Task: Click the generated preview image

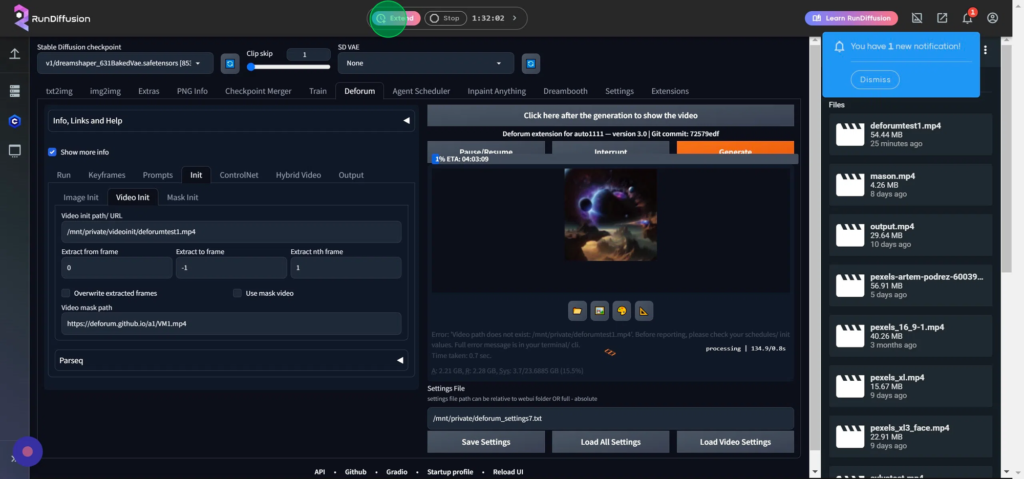Action: [611, 214]
